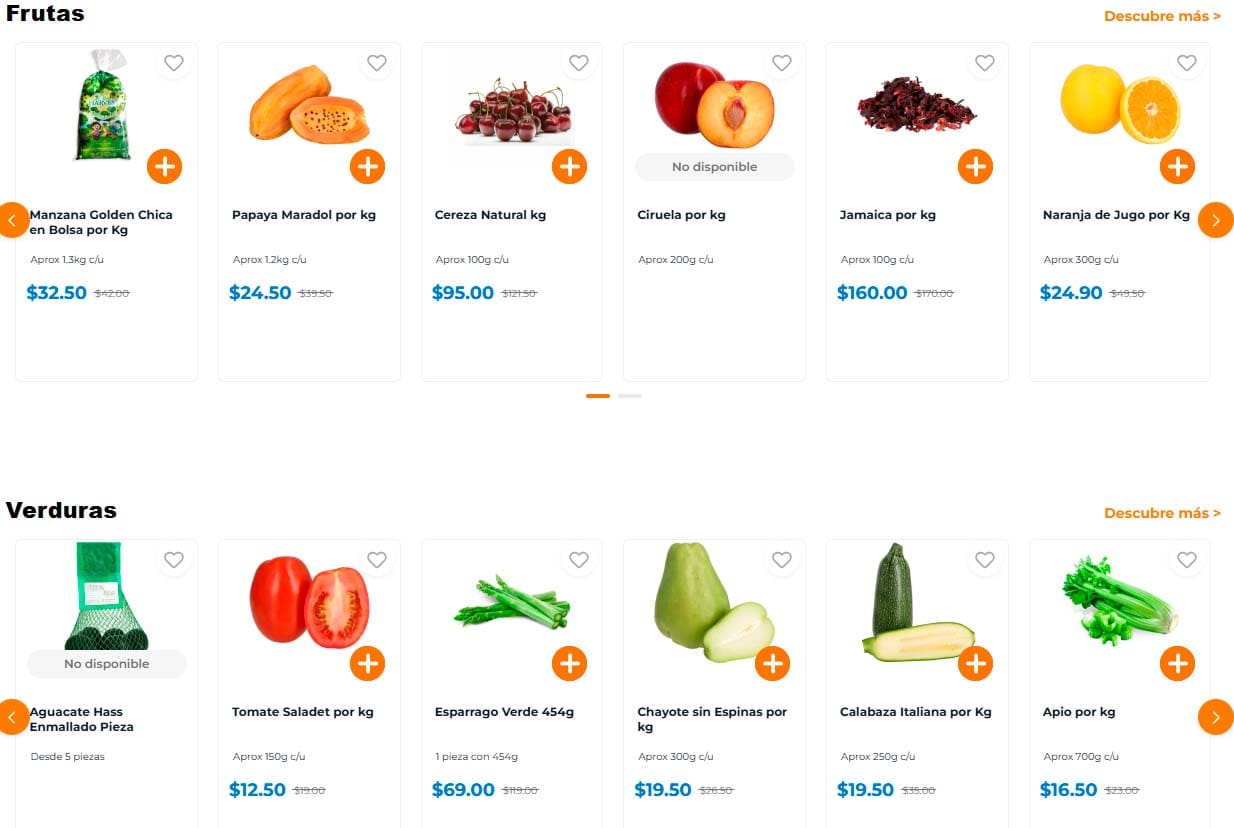Open Descubre más link for Frutas
The image size is (1234, 828).
click(1162, 16)
